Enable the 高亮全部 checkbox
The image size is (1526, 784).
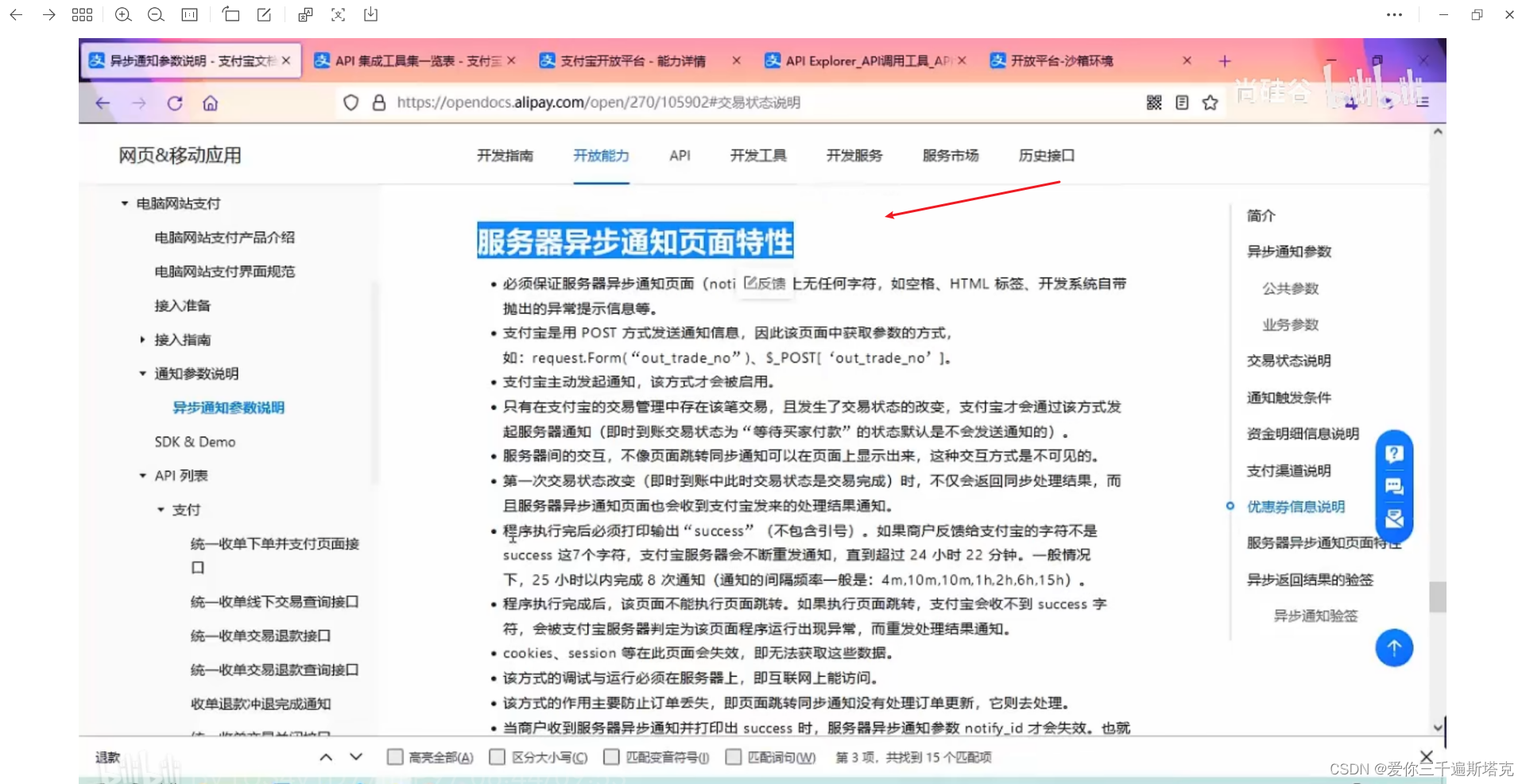pyautogui.click(x=395, y=757)
